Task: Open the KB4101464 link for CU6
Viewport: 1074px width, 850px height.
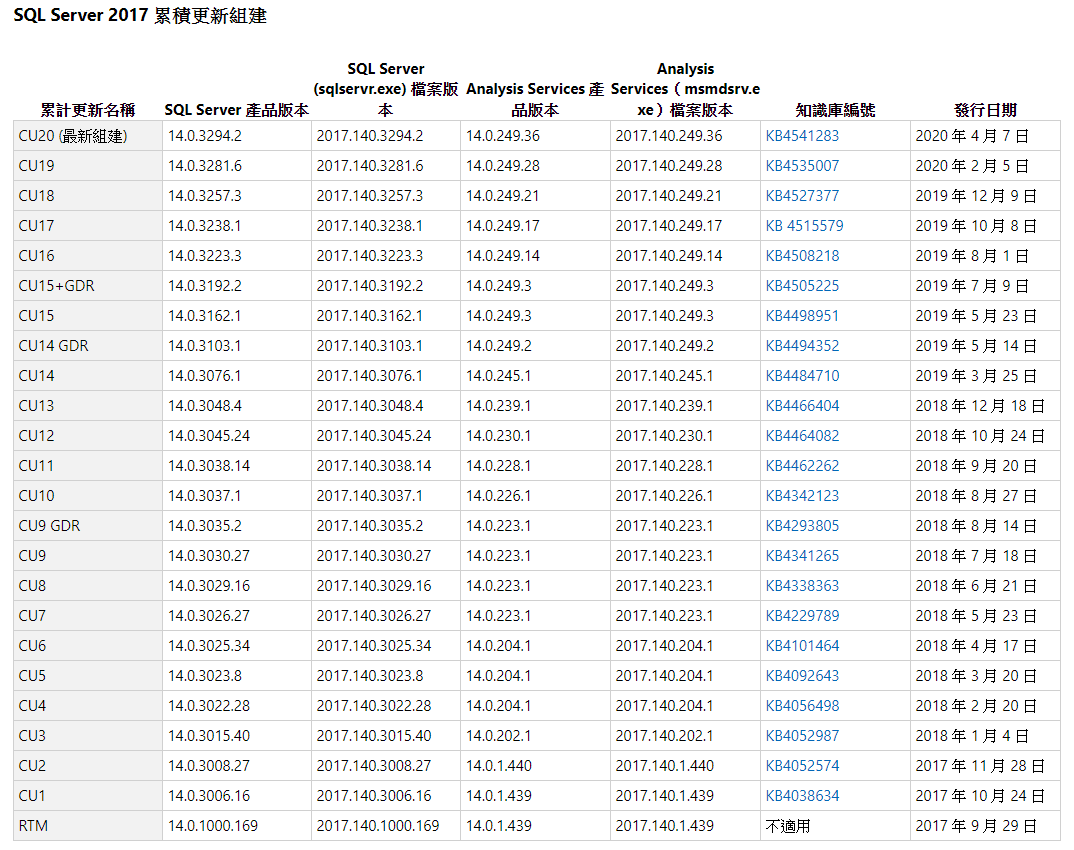Action: click(802, 646)
